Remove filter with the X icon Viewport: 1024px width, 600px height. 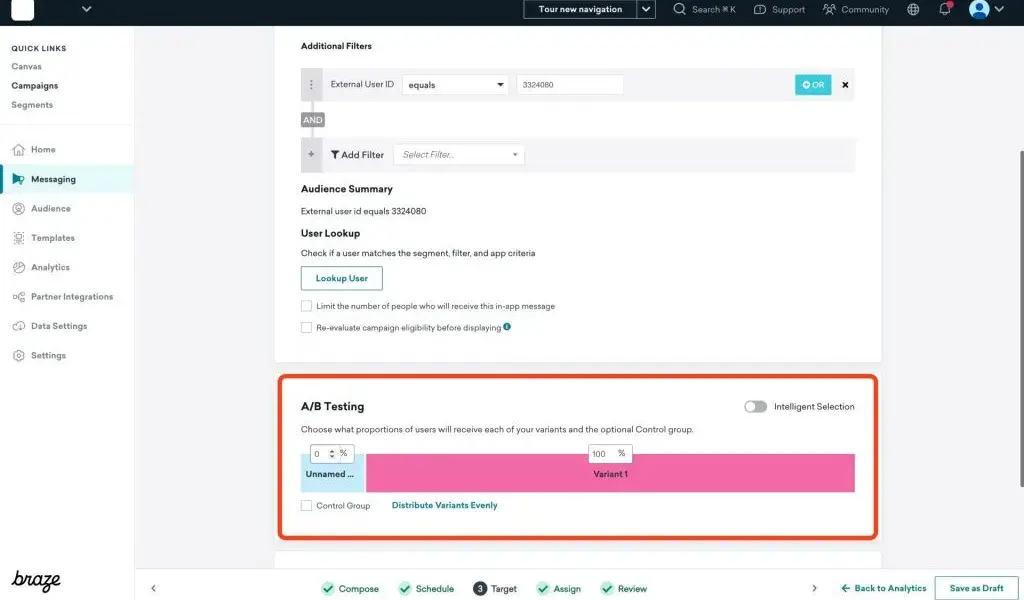tap(845, 85)
